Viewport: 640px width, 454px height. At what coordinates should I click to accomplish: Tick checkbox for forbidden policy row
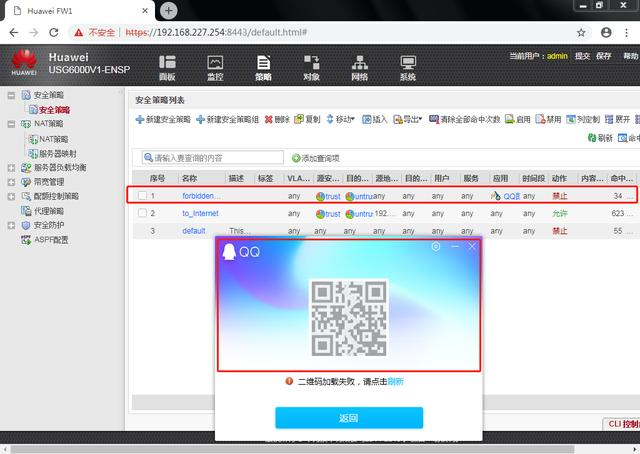click(142, 196)
